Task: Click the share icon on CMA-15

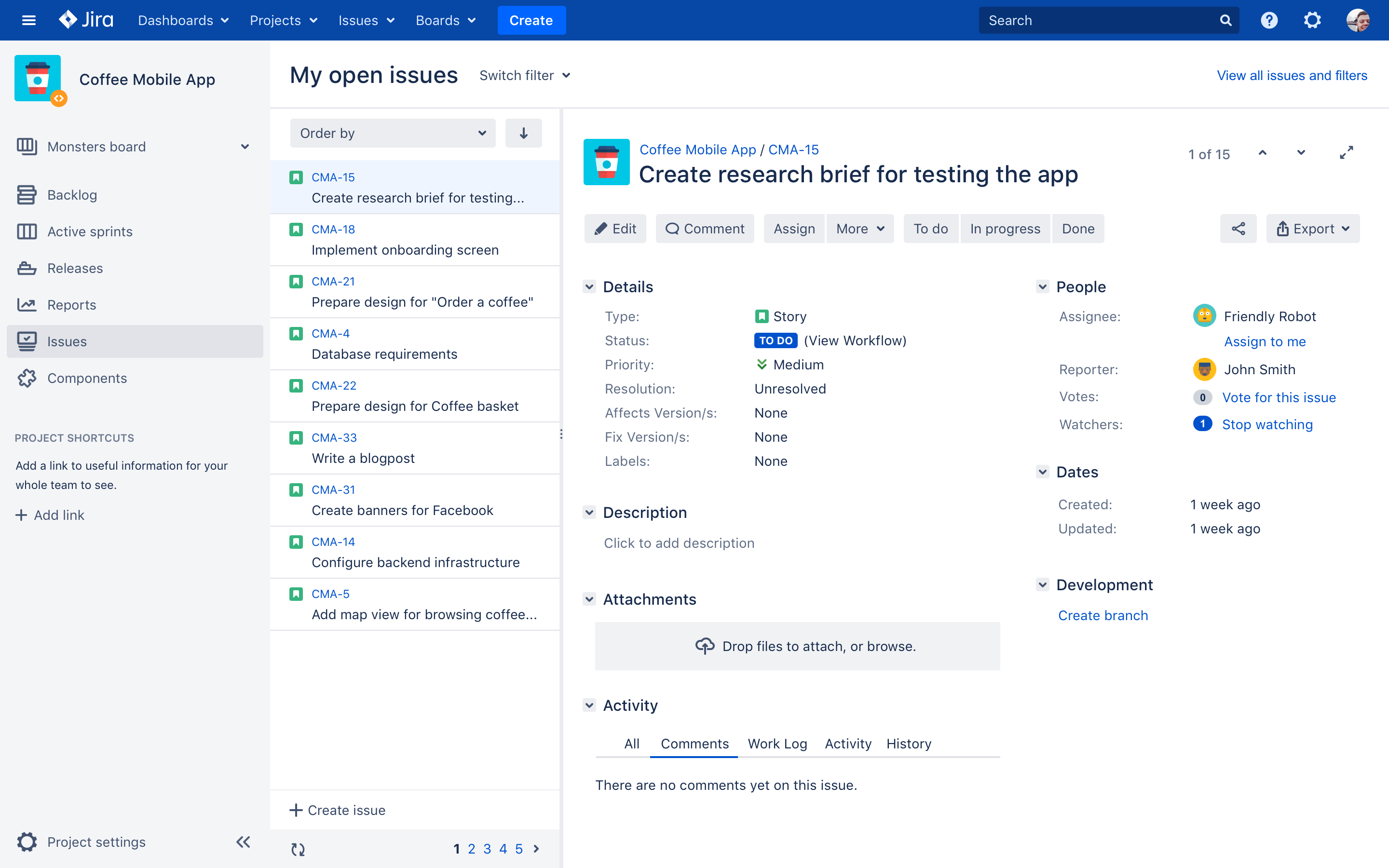Action: 1238,228
